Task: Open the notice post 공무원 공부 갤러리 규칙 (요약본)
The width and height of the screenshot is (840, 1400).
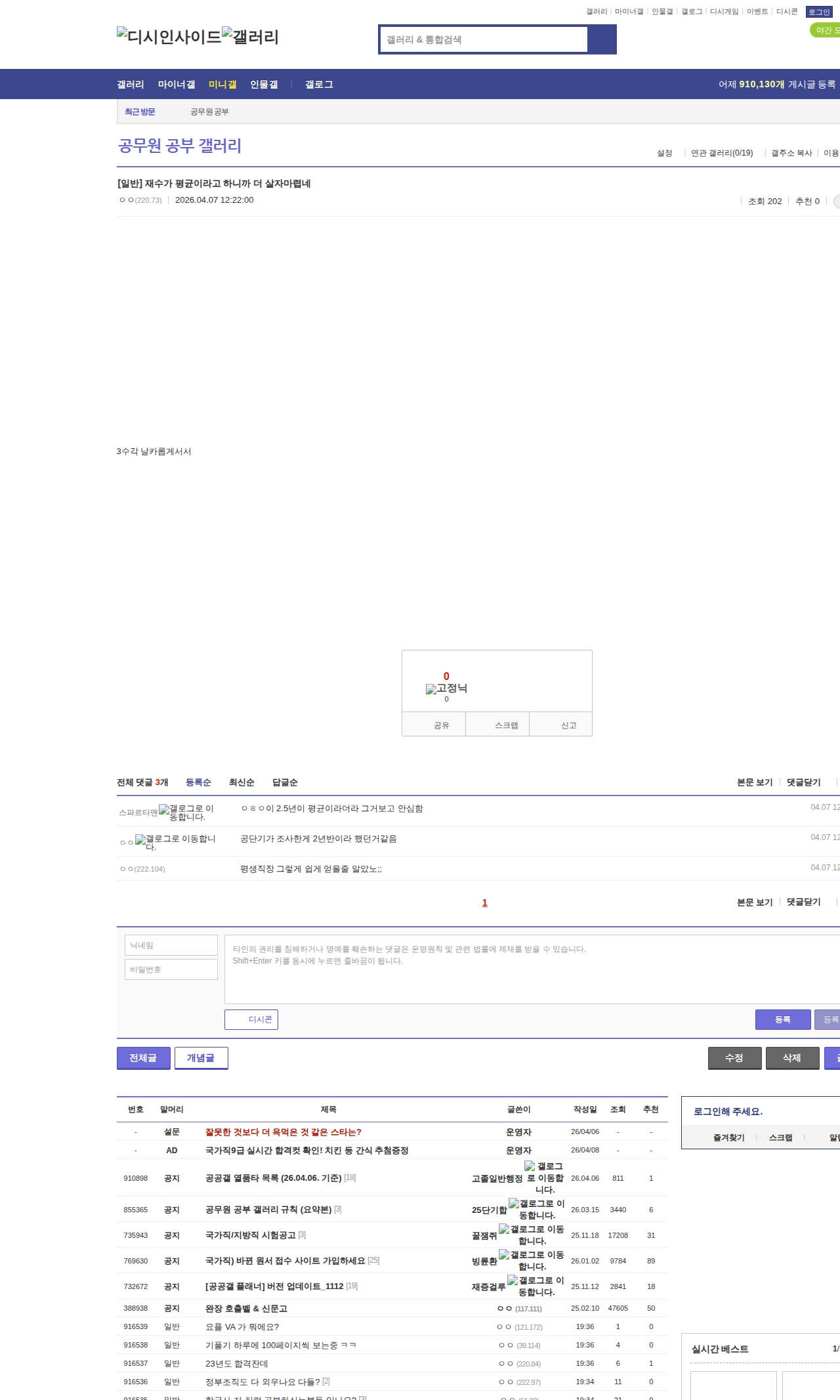Action: [268, 1210]
